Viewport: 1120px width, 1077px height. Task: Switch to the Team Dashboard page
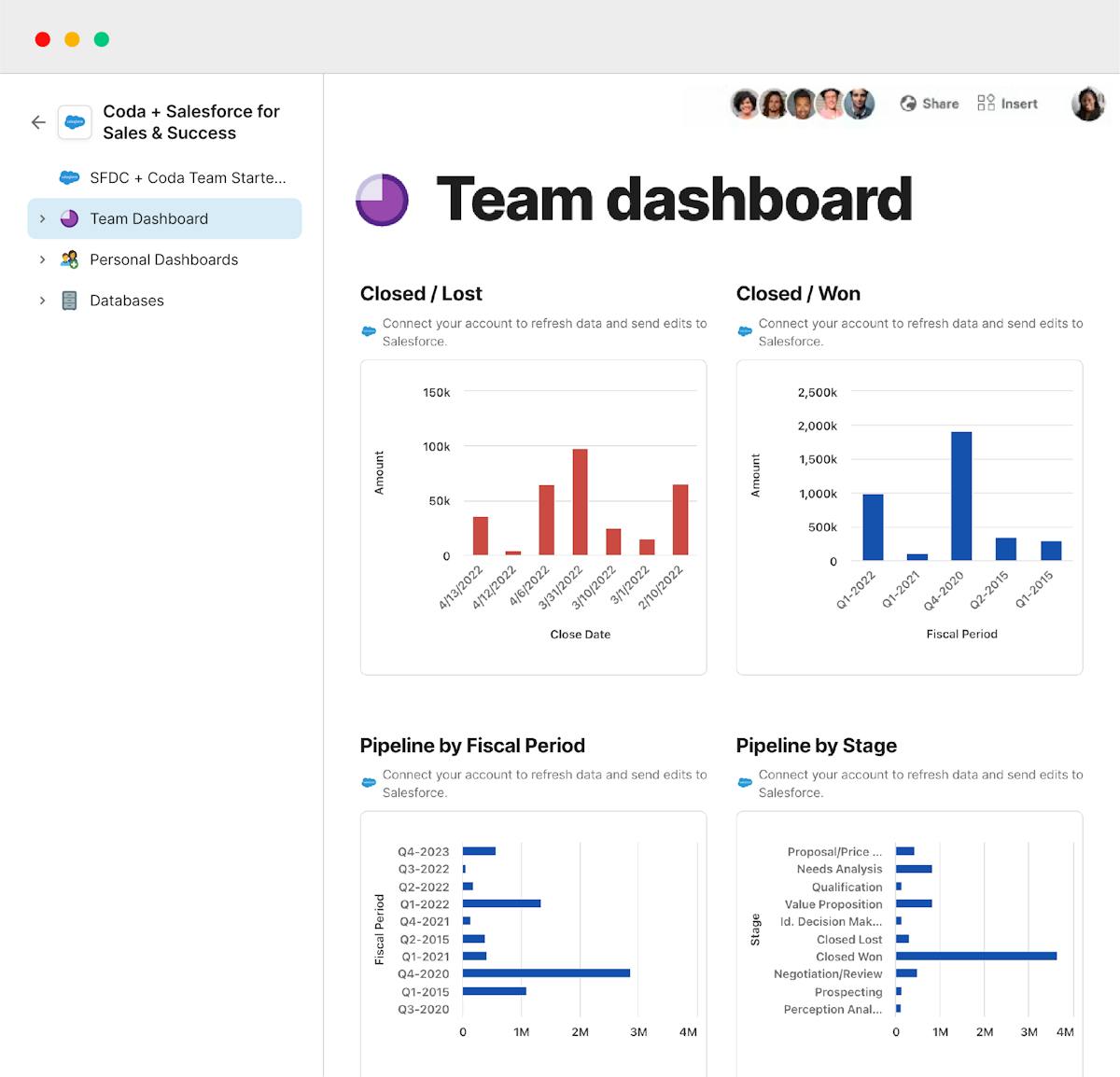point(148,218)
